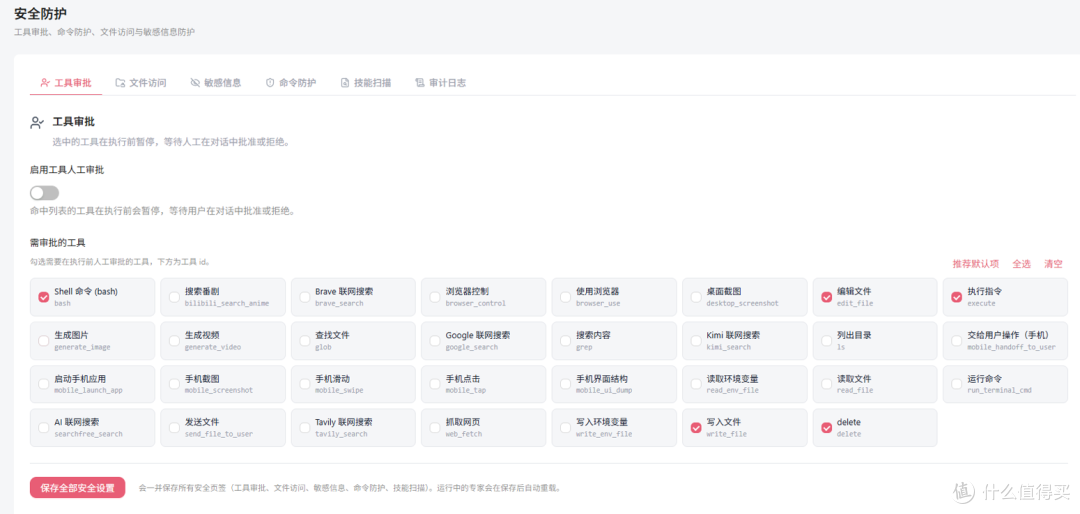Screen dimensions: 1080x514
Task: Check 读取环境变量 read_env_file checkbox
Action: click(x=696, y=384)
